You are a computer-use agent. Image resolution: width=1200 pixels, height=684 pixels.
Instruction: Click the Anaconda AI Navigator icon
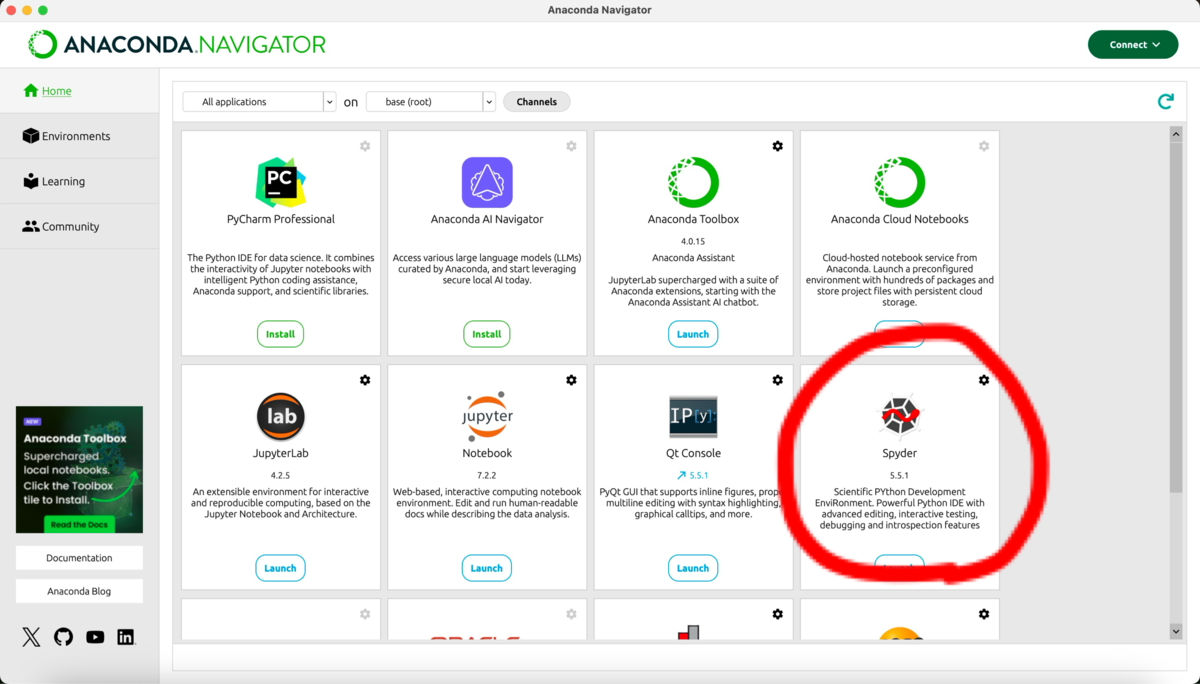487,182
